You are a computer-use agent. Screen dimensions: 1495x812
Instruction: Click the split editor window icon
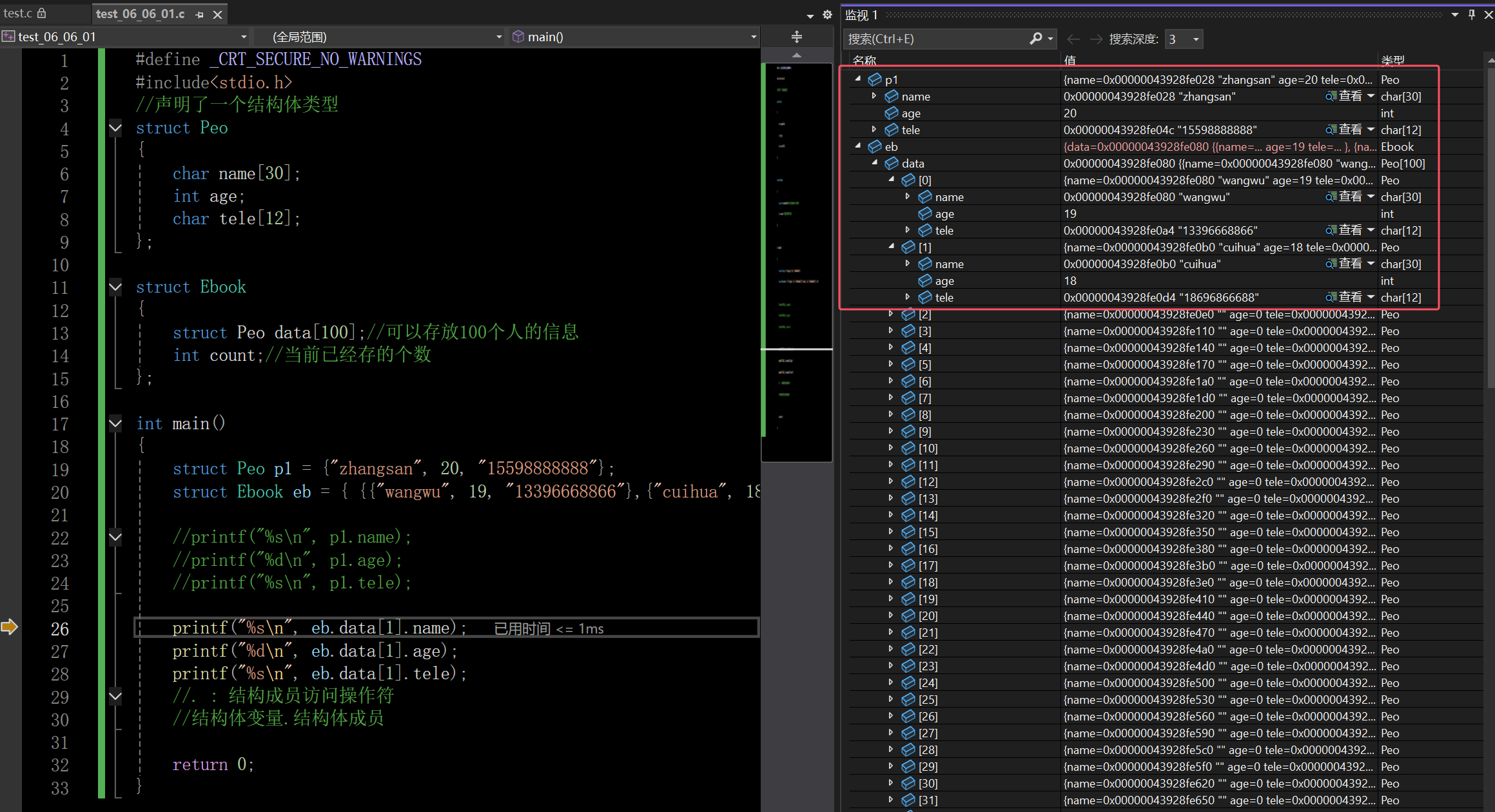coord(797,37)
